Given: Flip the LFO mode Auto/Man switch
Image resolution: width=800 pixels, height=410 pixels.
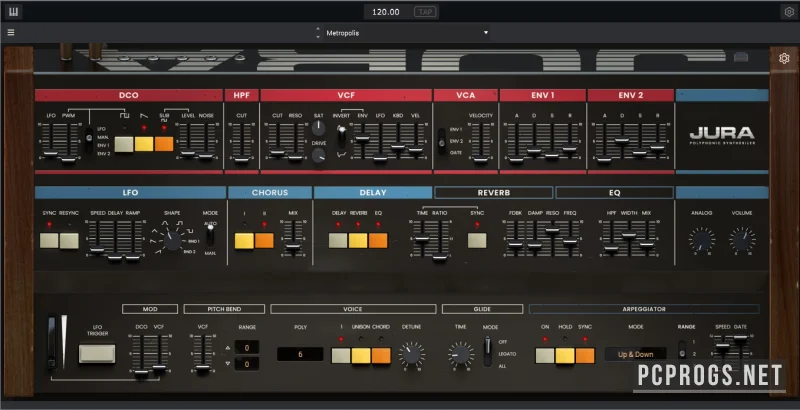Looking at the screenshot, I should click(210, 236).
